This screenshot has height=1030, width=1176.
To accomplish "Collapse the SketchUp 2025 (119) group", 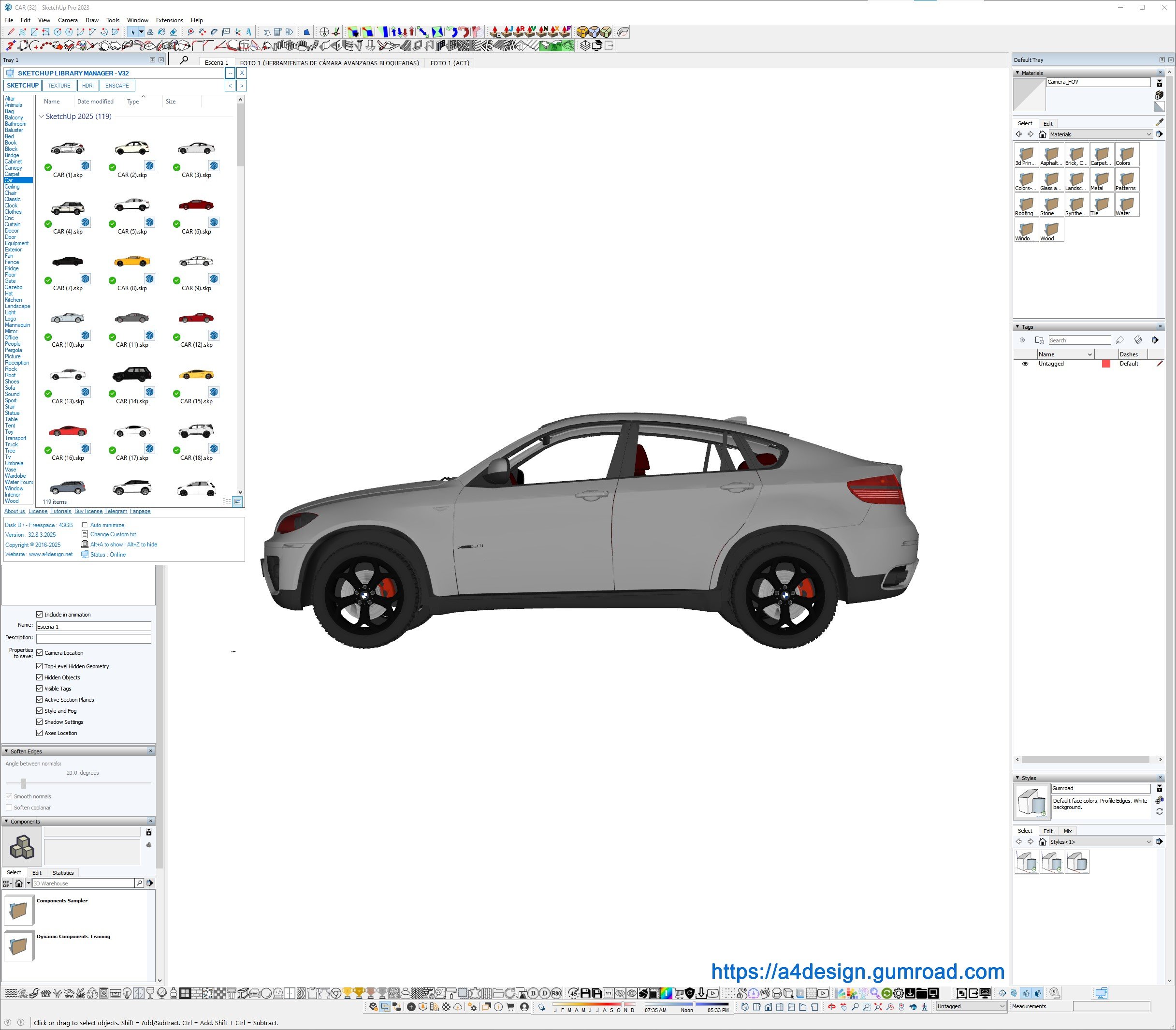I will [x=42, y=117].
